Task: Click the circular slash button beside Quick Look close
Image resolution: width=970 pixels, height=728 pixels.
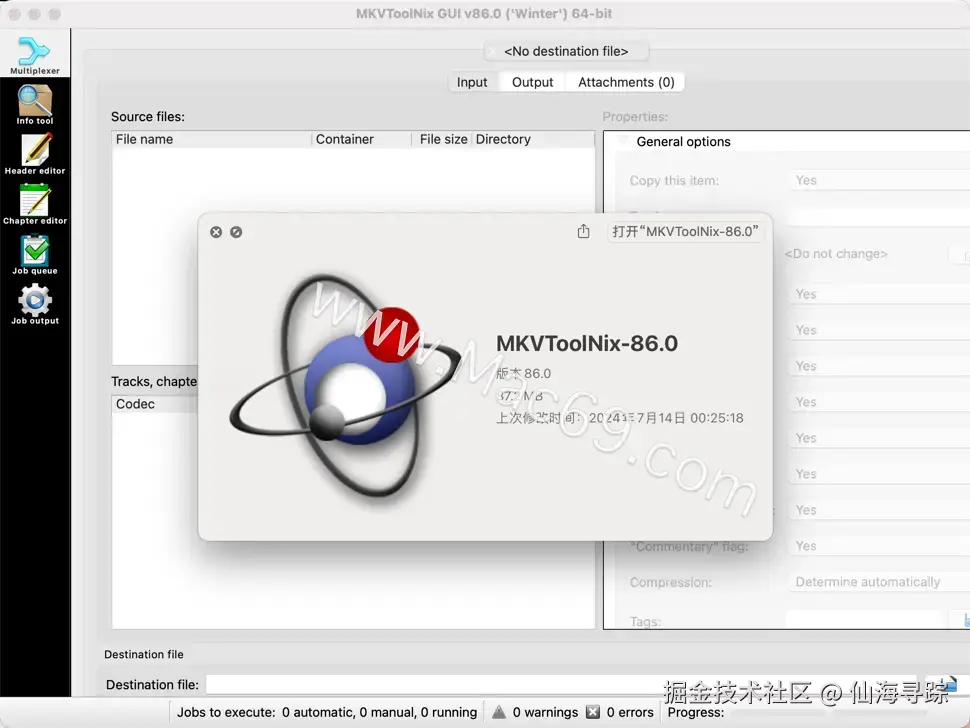Action: (x=236, y=232)
